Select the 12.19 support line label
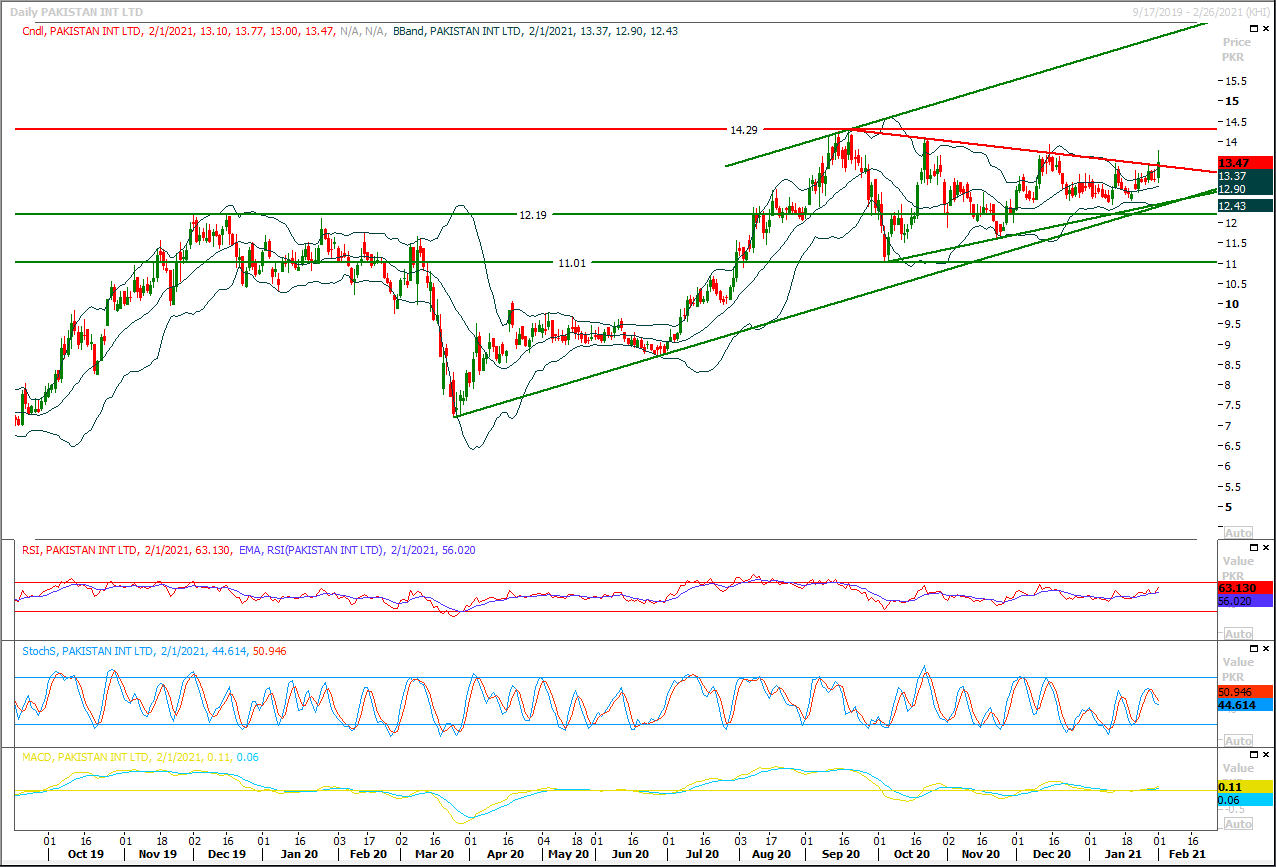The width and height of the screenshot is (1276, 867). (x=533, y=215)
